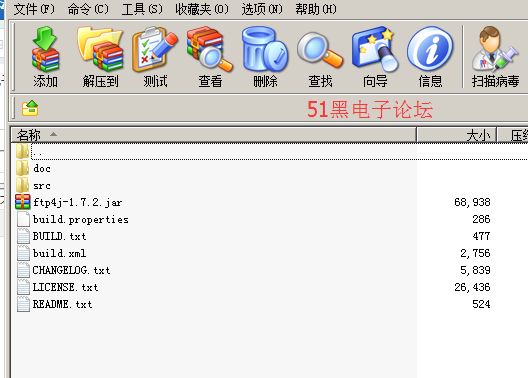Image resolution: width=528 pixels, height=378 pixels.
Task: Click the 删除 (Delete) trash icon
Action: point(265,49)
